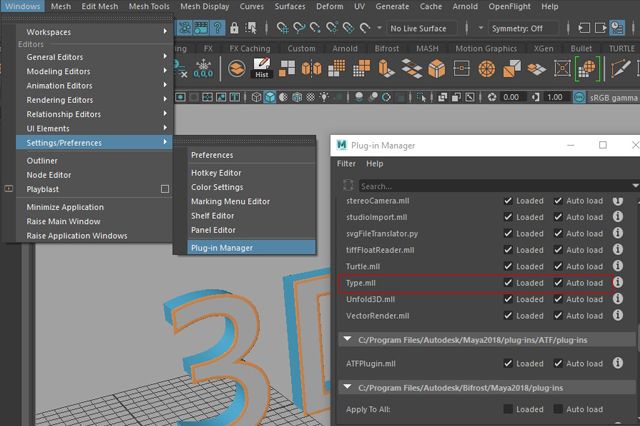Screen dimensions: 640x426
Task: Click the green-bracketed sphere shelf icon
Action: click(x=587, y=68)
